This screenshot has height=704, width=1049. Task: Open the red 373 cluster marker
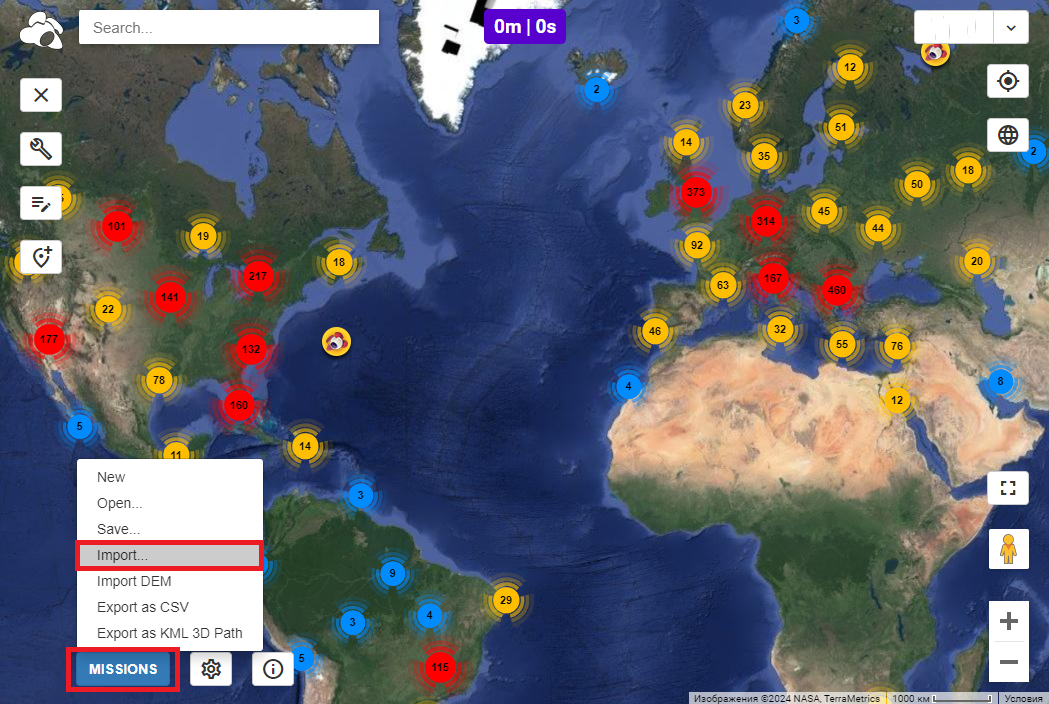[696, 192]
